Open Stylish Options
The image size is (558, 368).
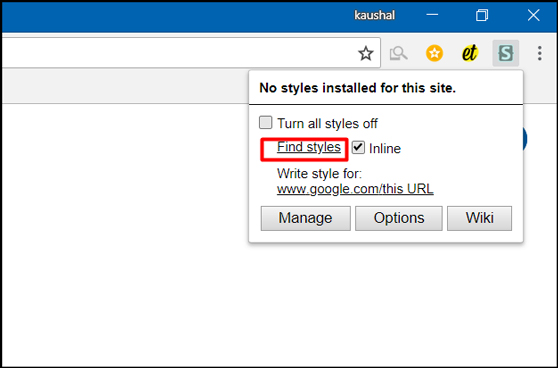point(399,218)
